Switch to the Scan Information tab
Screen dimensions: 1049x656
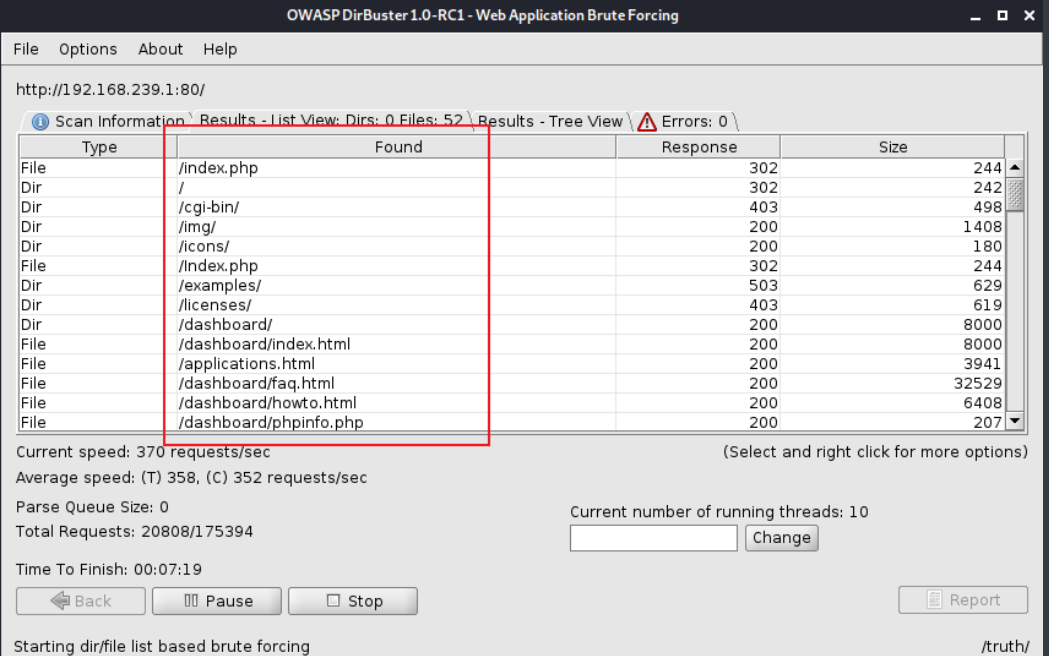pos(108,122)
